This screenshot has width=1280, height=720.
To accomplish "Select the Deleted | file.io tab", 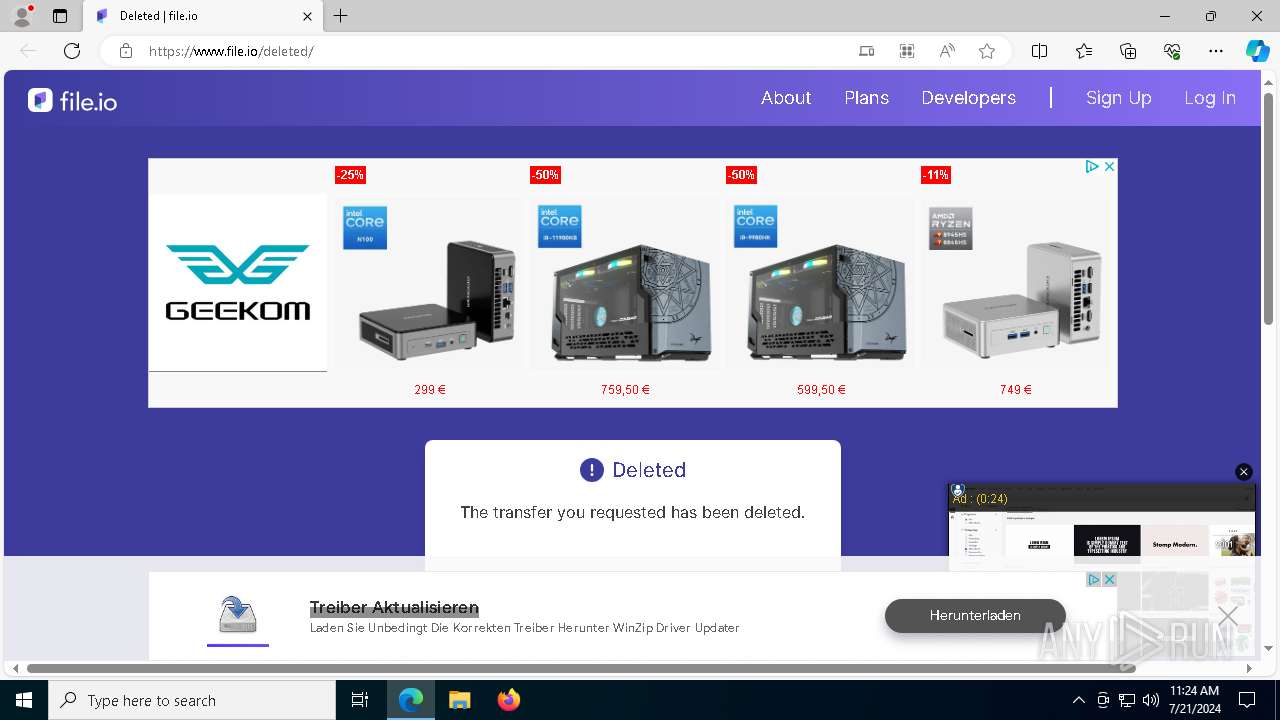I will click(x=205, y=16).
